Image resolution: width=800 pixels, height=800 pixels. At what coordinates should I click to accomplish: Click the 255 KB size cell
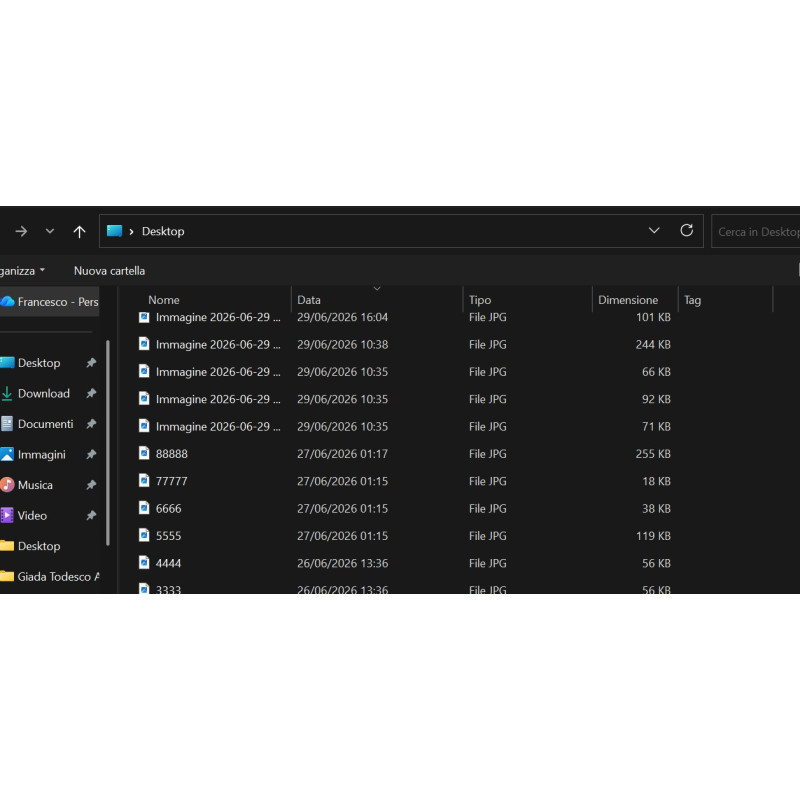coord(653,454)
